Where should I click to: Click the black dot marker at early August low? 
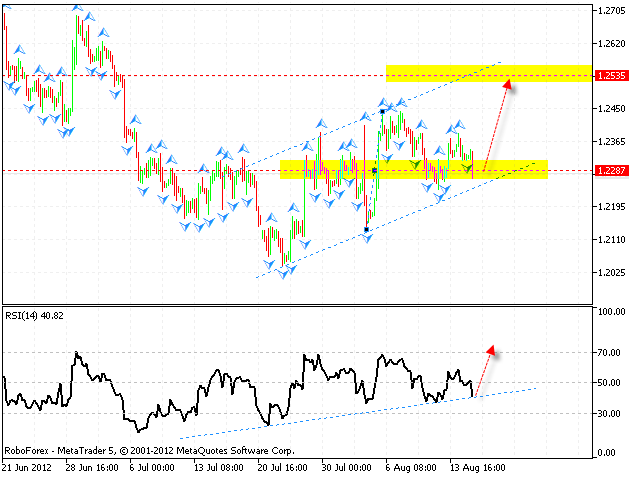click(x=367, y=230)
